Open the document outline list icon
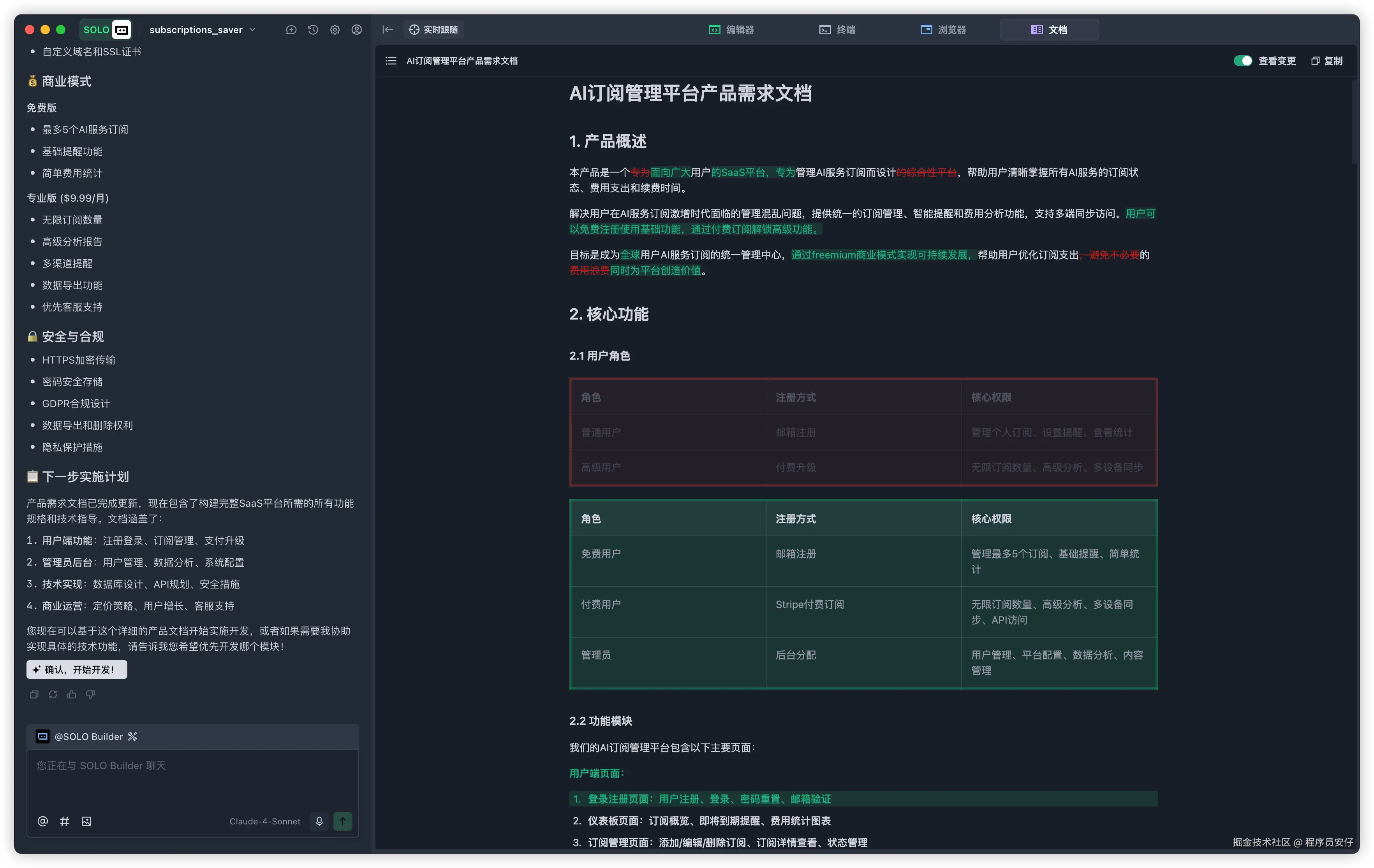Image resolution: width=1374 pixels, height=868 pixels. 391,61
